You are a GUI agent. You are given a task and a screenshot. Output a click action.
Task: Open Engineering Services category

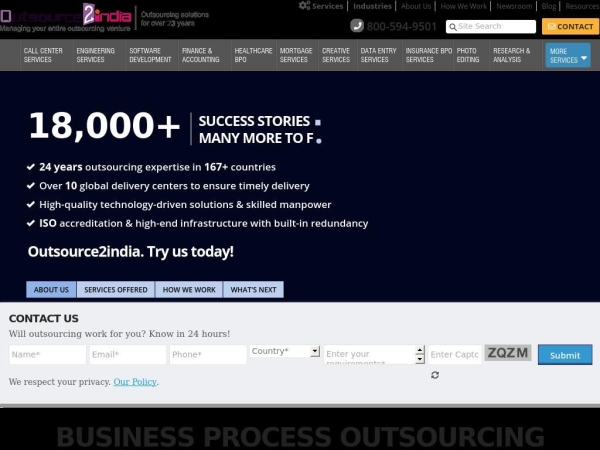95,55
